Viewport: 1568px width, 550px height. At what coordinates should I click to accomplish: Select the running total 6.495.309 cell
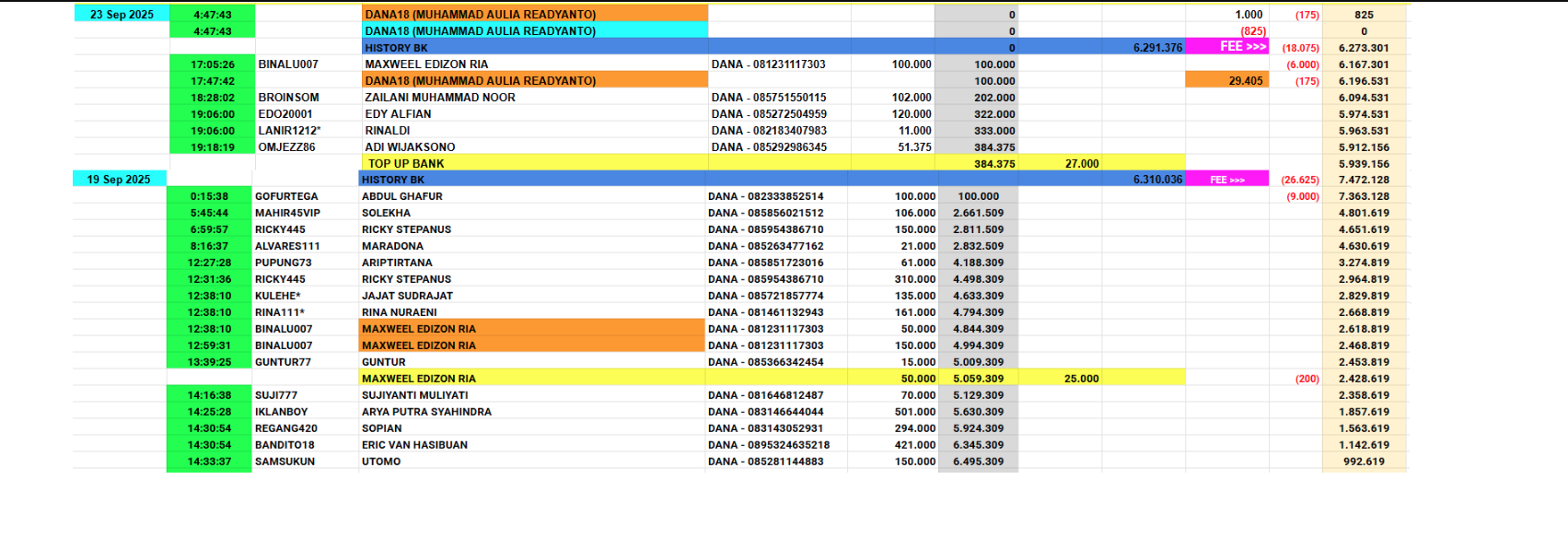[x=978, y=462]
